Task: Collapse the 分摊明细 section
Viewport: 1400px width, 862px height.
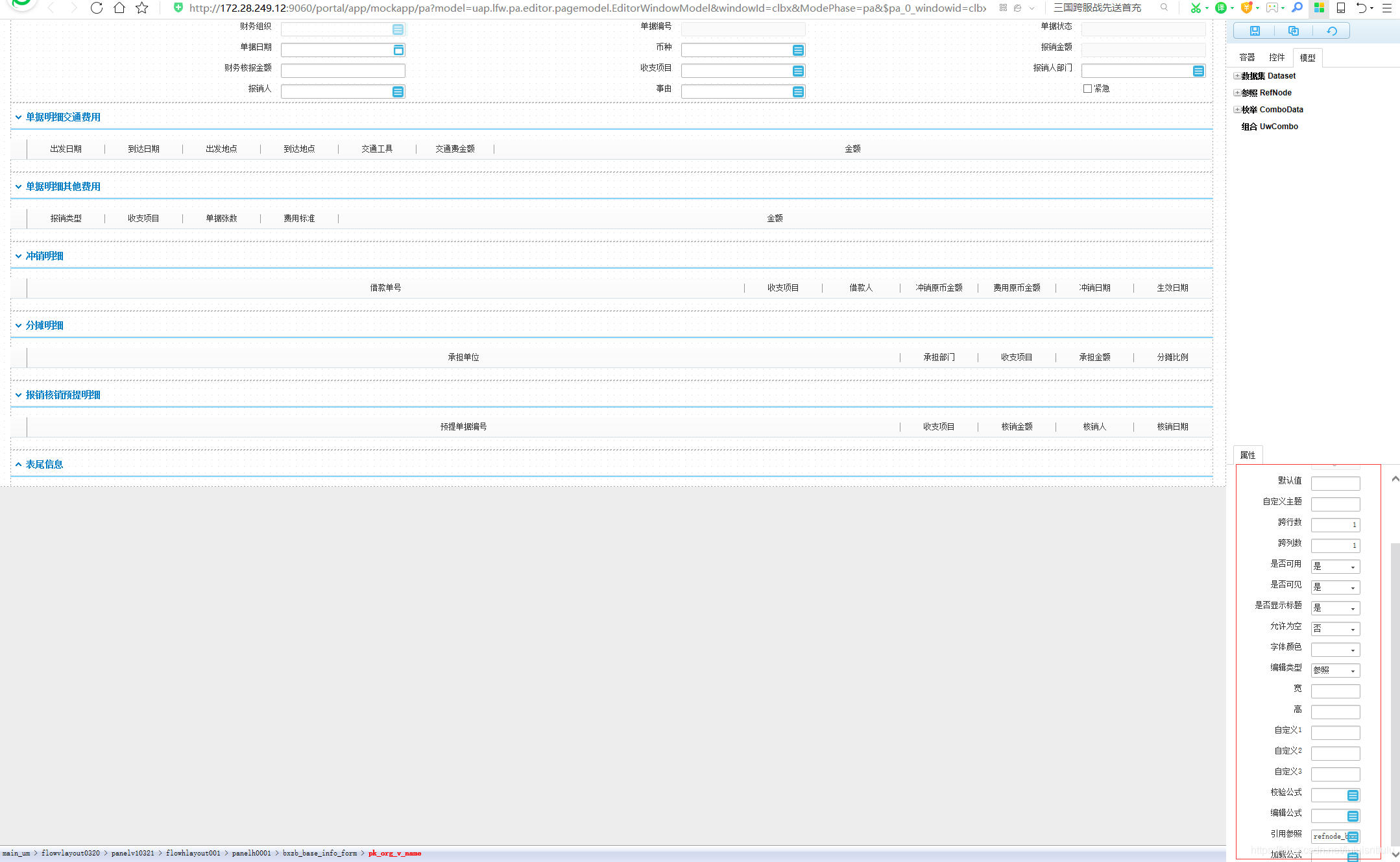Action: pyautogui.click(x=18, y=326)
